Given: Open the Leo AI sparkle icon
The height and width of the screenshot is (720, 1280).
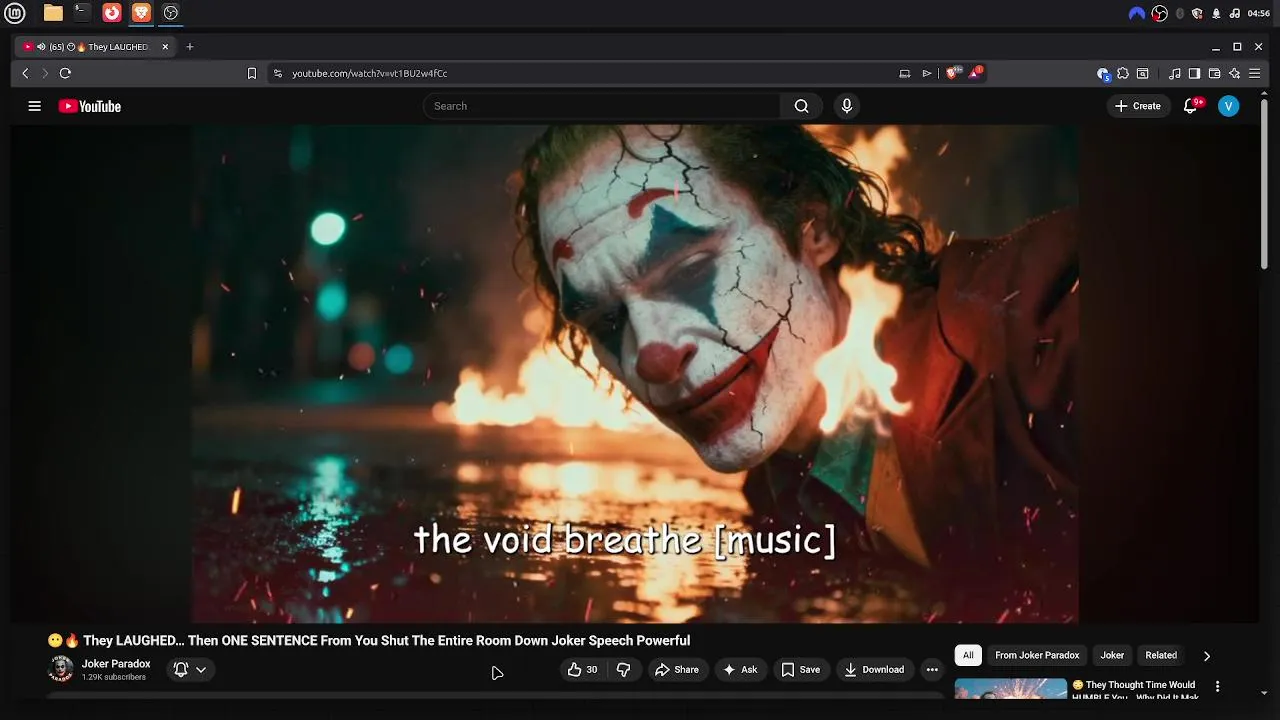Looking at the screenshot, I should pos(1234,73).
